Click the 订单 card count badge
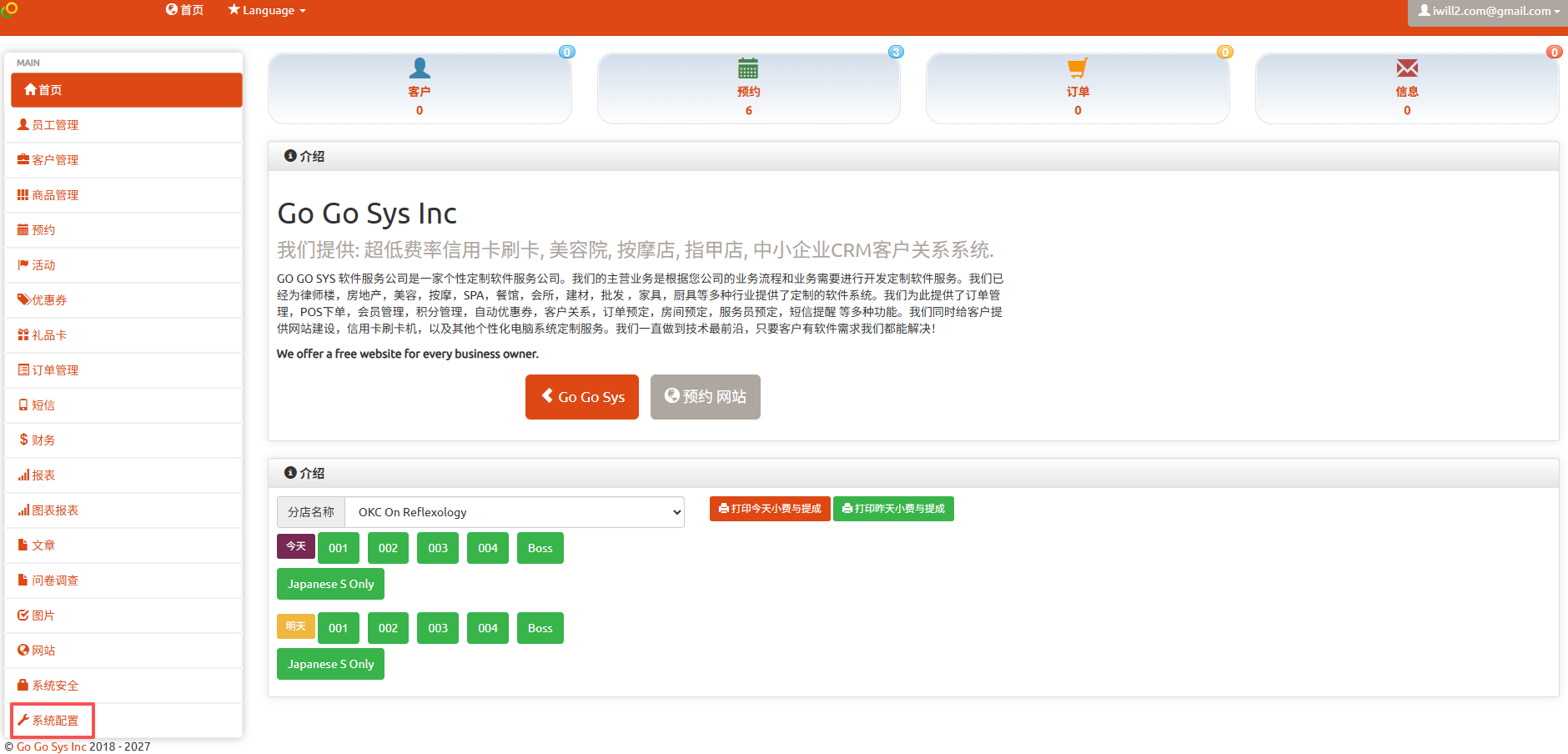Screen dimensions: 1568x754 click(x=1225, y=52)
